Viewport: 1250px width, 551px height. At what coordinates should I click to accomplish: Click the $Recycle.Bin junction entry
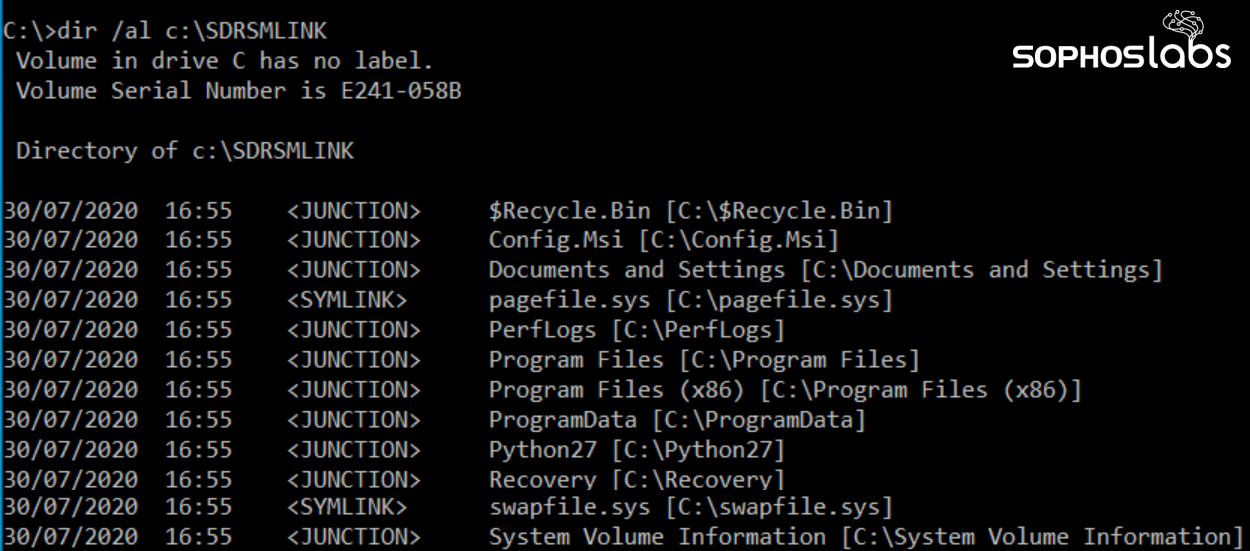690,211
